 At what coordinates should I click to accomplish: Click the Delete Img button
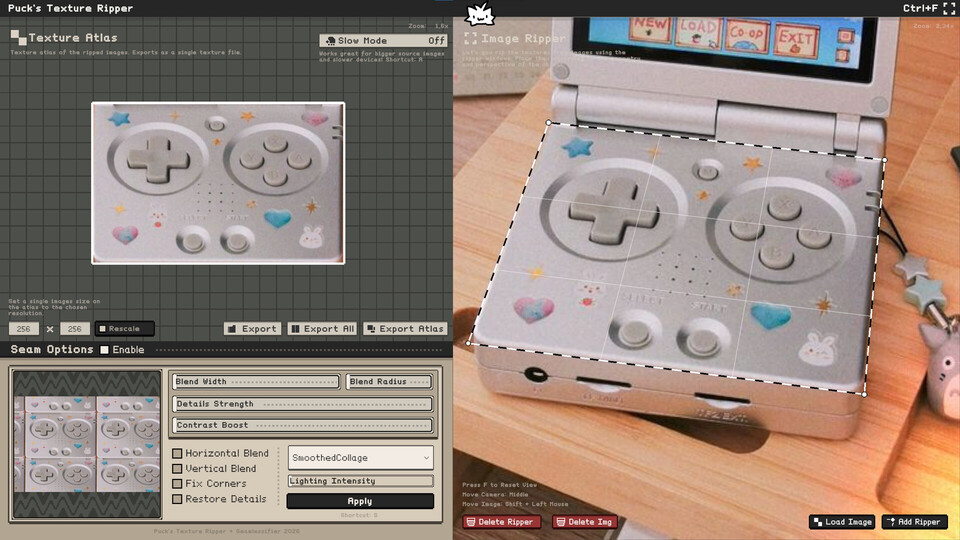tap(584, 522)
